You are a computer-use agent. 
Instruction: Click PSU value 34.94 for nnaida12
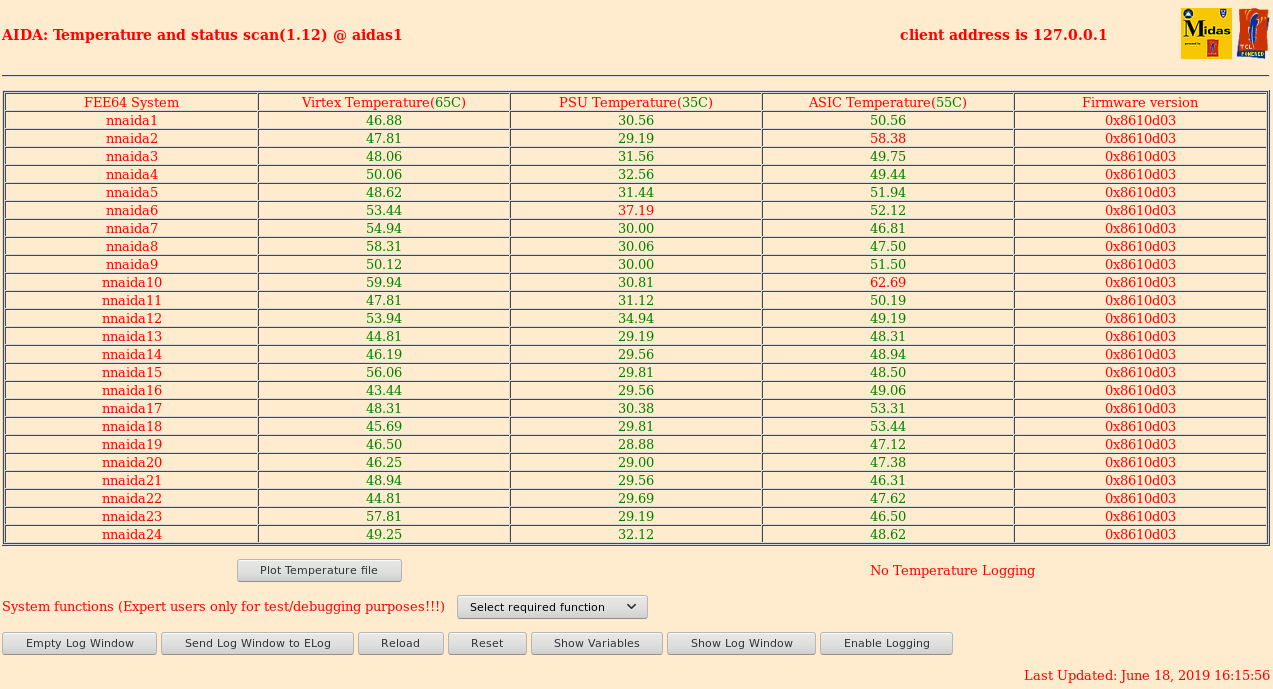[x=636, y=318]
